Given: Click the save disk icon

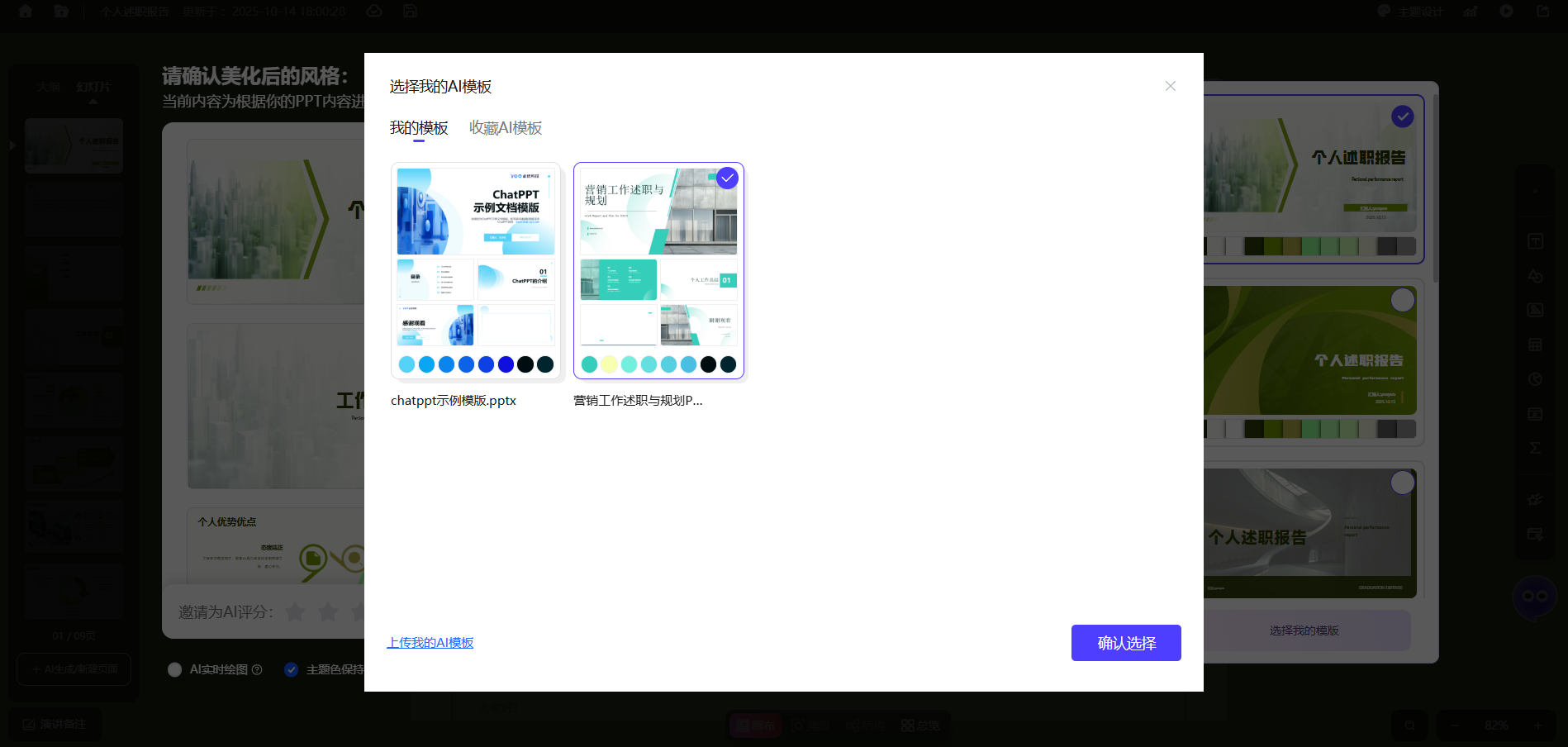Looking at the screenshot, I should tap(410, 12).
